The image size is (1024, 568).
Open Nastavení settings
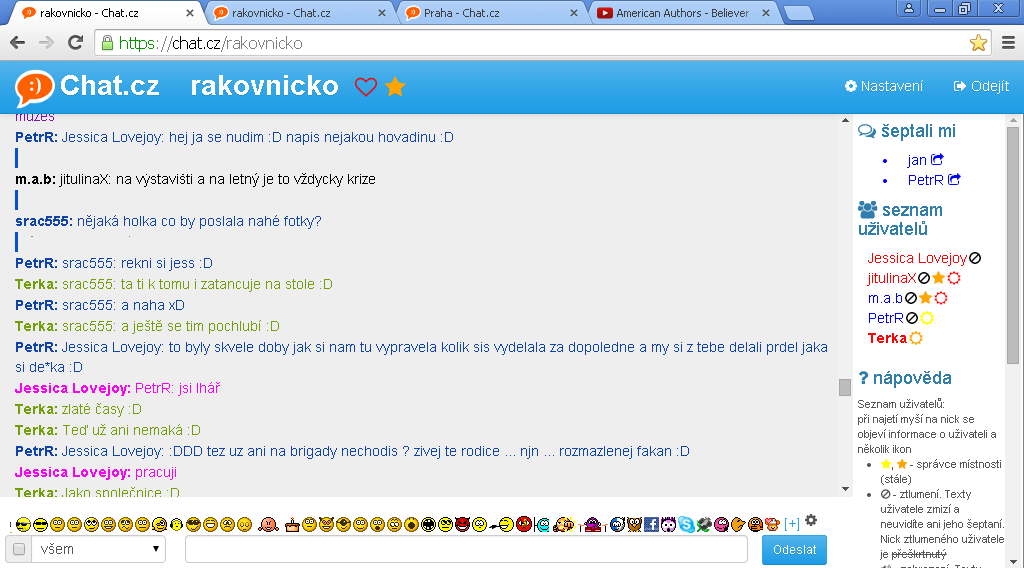884,86
